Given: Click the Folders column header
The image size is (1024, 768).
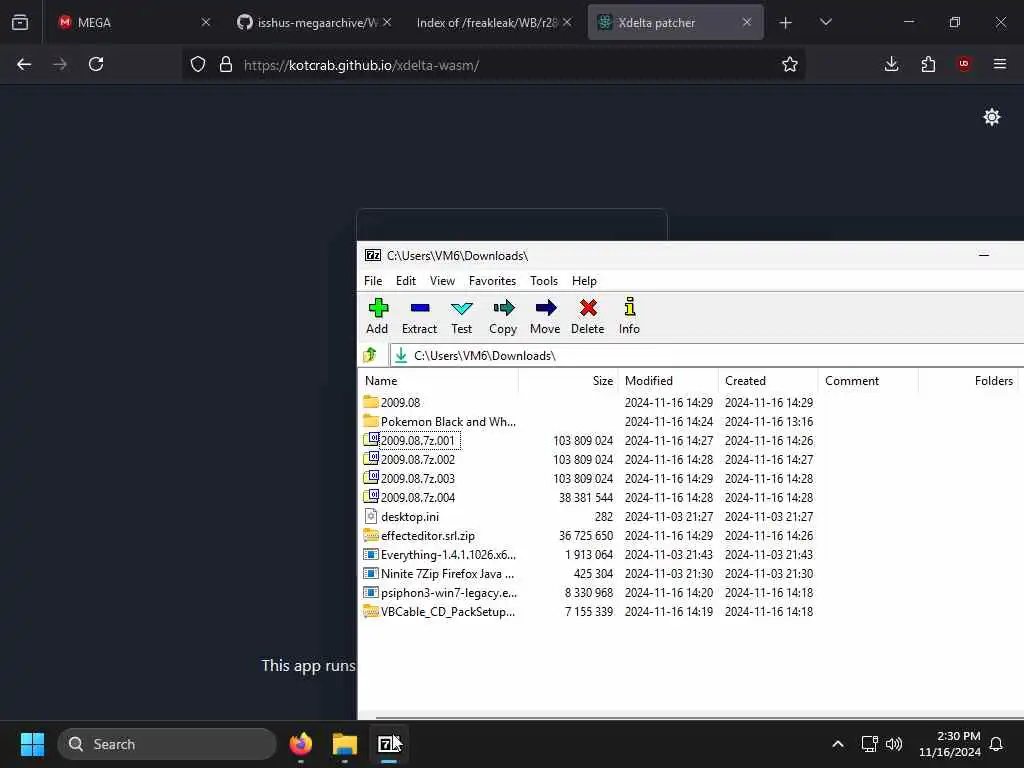Looking at the screenshot, I should (968, 381).
